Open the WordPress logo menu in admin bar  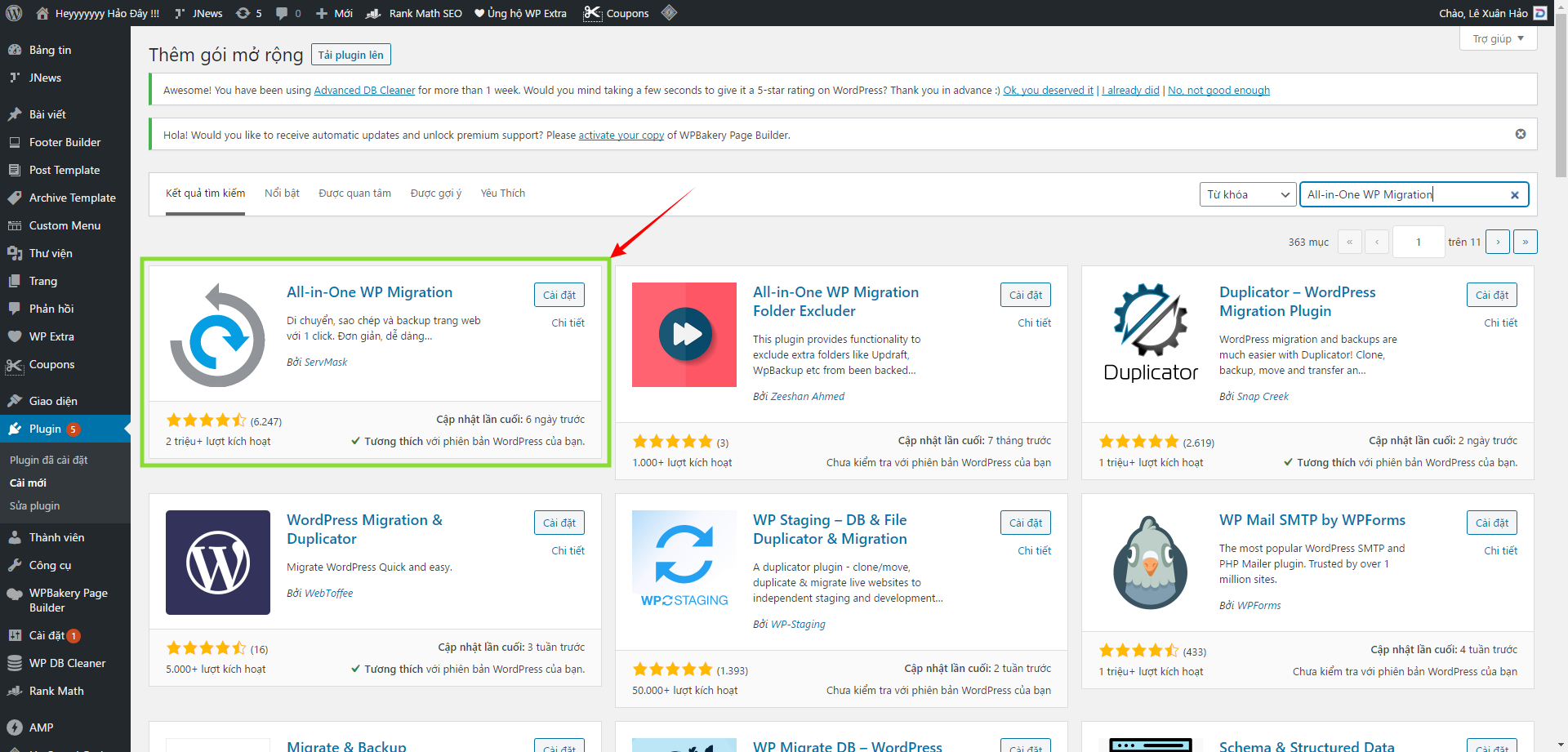pyautogui.click(x=13, y=13)
